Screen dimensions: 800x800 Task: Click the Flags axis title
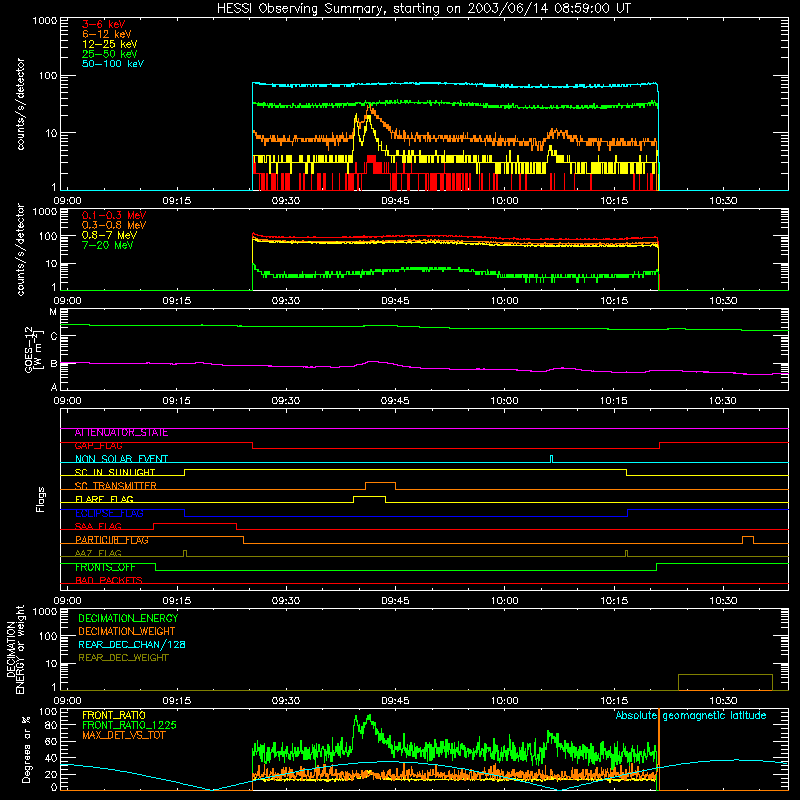click(40, 499)
